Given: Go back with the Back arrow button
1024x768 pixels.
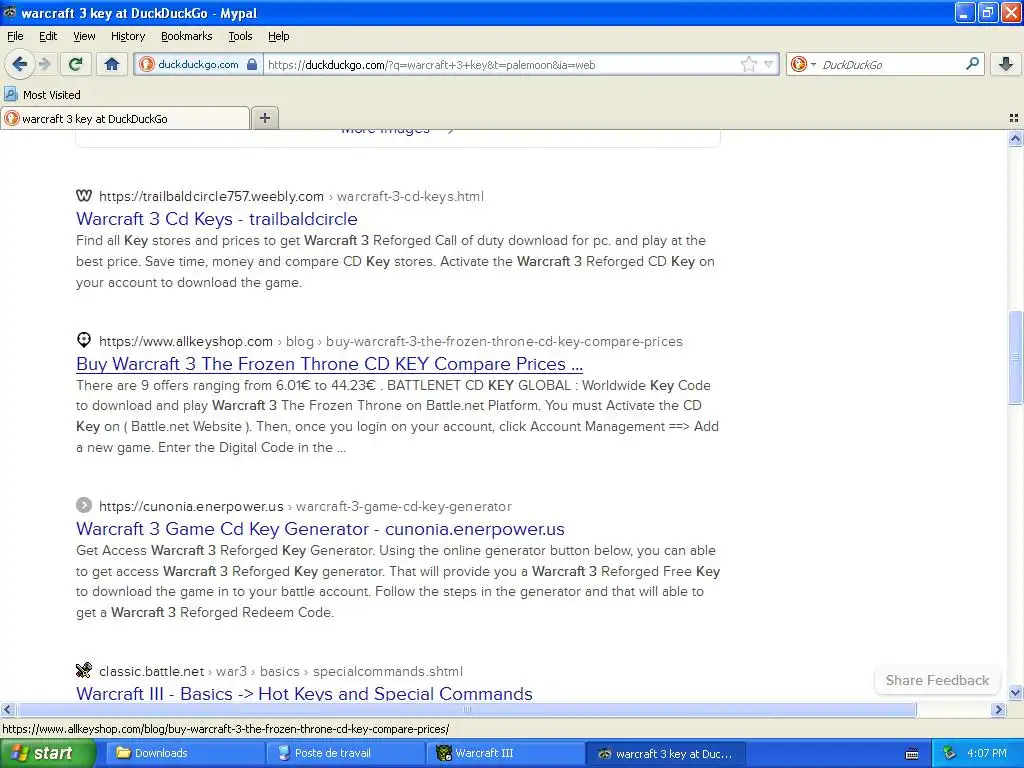Looking at the screenshot, I should tap(20, 64).
